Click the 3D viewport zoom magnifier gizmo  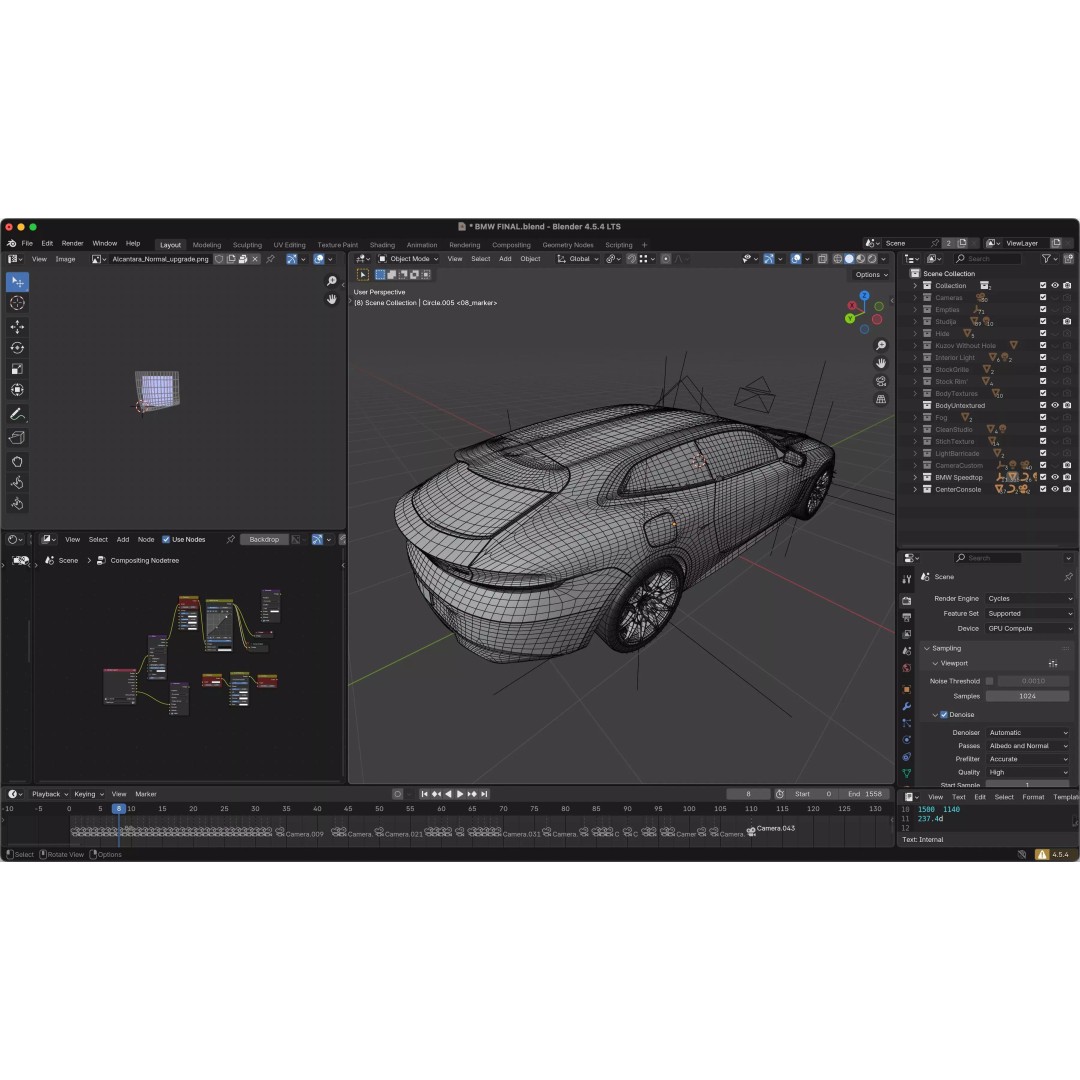[881, 345]
